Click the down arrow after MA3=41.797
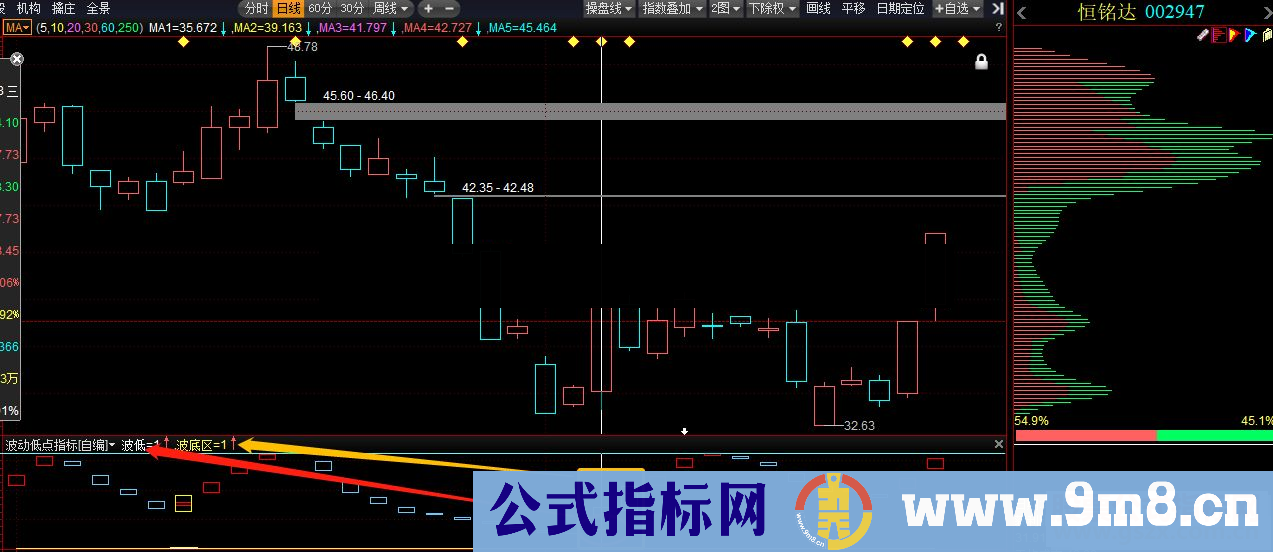The image size is (1273, 552). click(393, 28)
